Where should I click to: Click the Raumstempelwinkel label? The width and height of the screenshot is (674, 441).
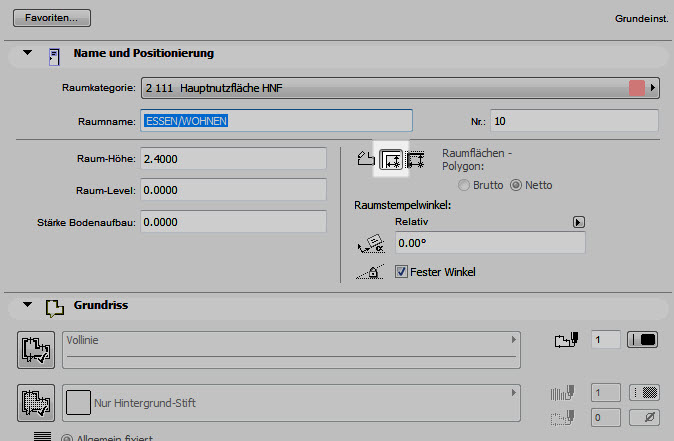pos(403,205)
